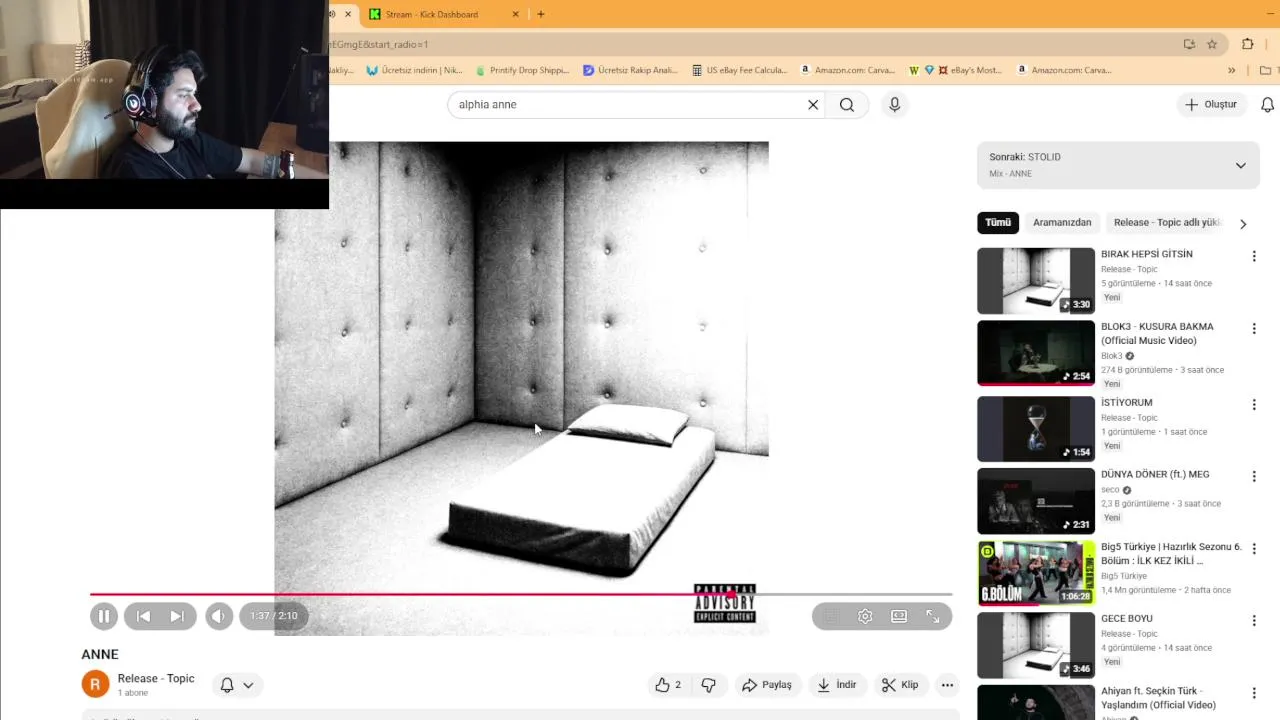Screen dimensions: 1280x720
Task: Close the current YouTube browser tab
Action: (x=348, y=14)
